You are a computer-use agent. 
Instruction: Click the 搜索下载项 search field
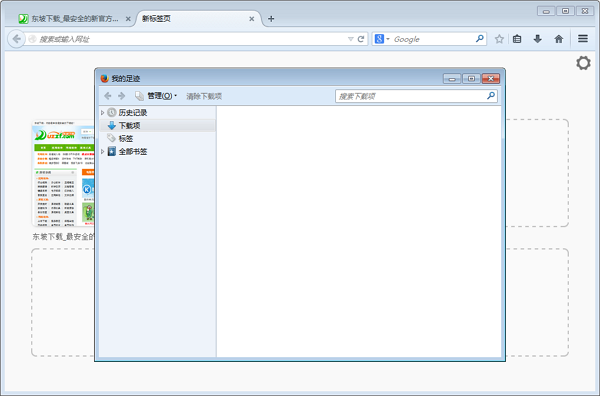tap(416, 96)
